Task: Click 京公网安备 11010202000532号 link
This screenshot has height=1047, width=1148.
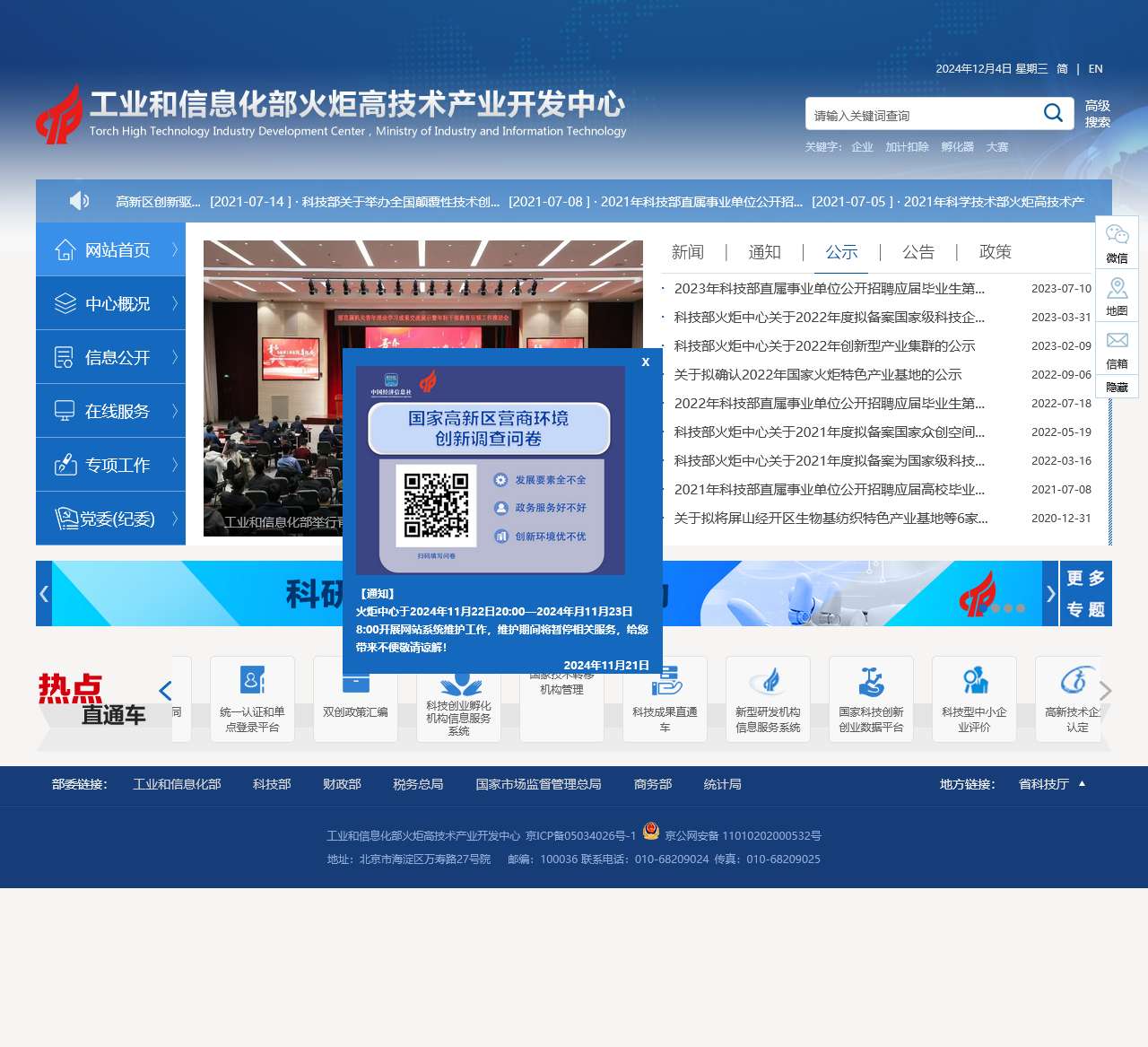Action: tap(743, 836)
